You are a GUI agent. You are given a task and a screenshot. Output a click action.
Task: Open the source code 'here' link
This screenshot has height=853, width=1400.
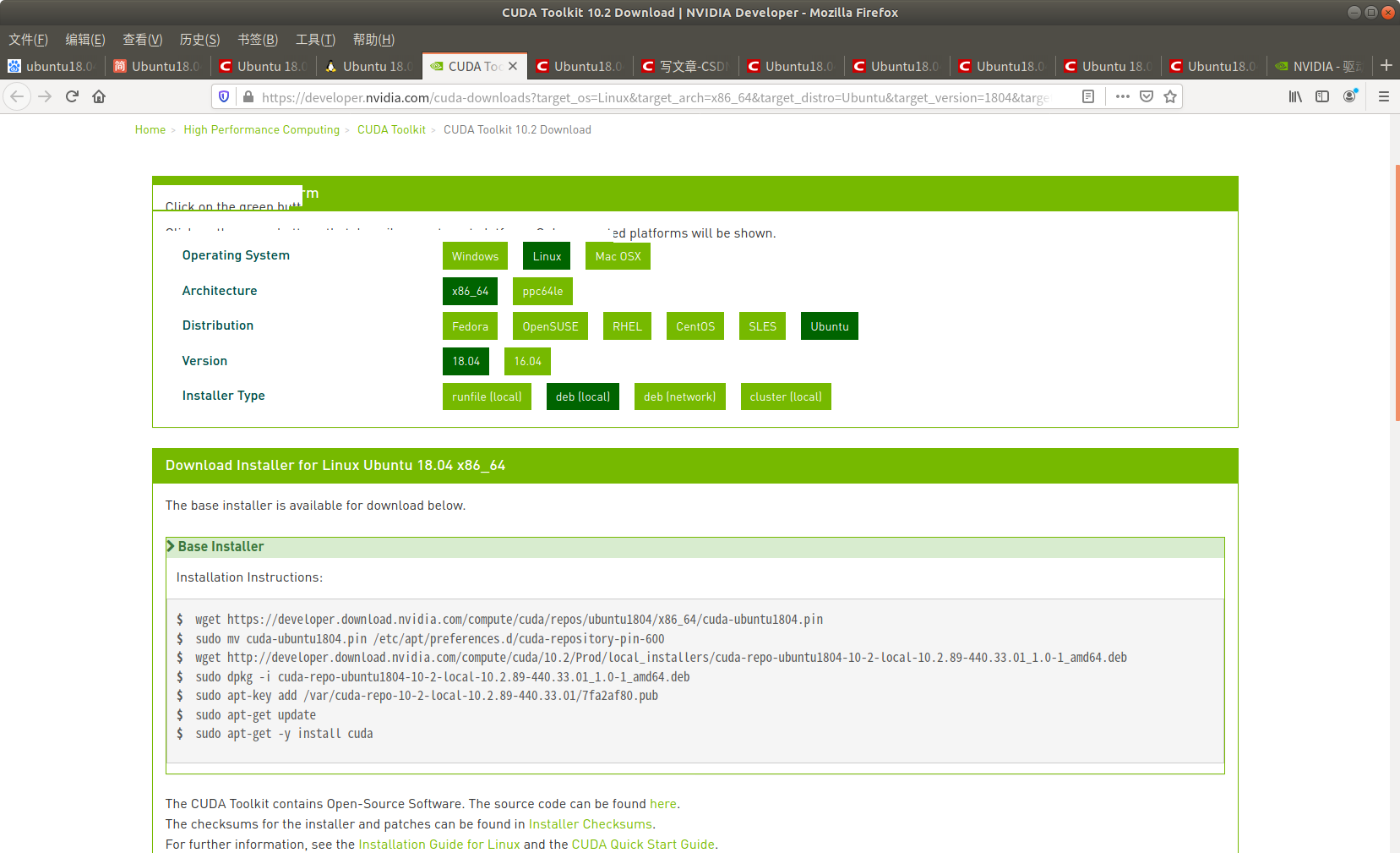coord(662,804)
